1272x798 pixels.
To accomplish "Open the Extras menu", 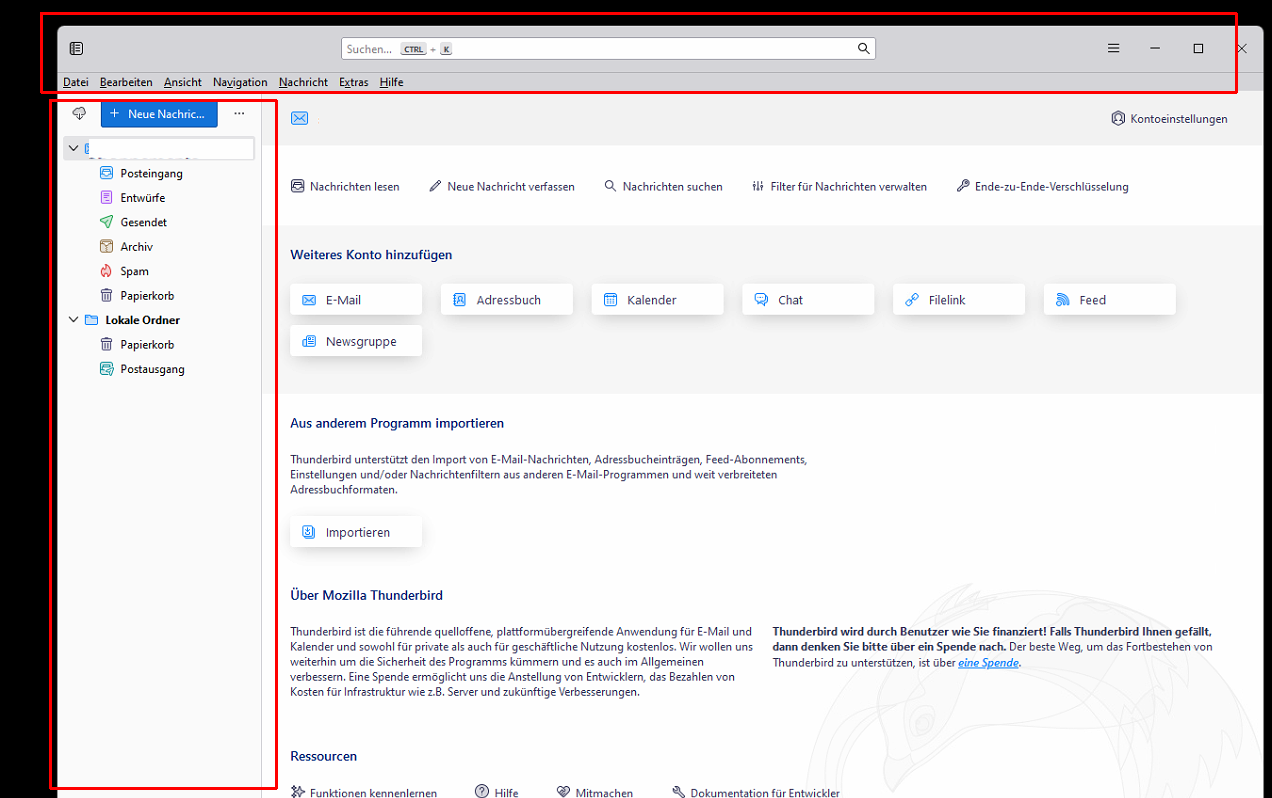I will [x=353, y=82].
